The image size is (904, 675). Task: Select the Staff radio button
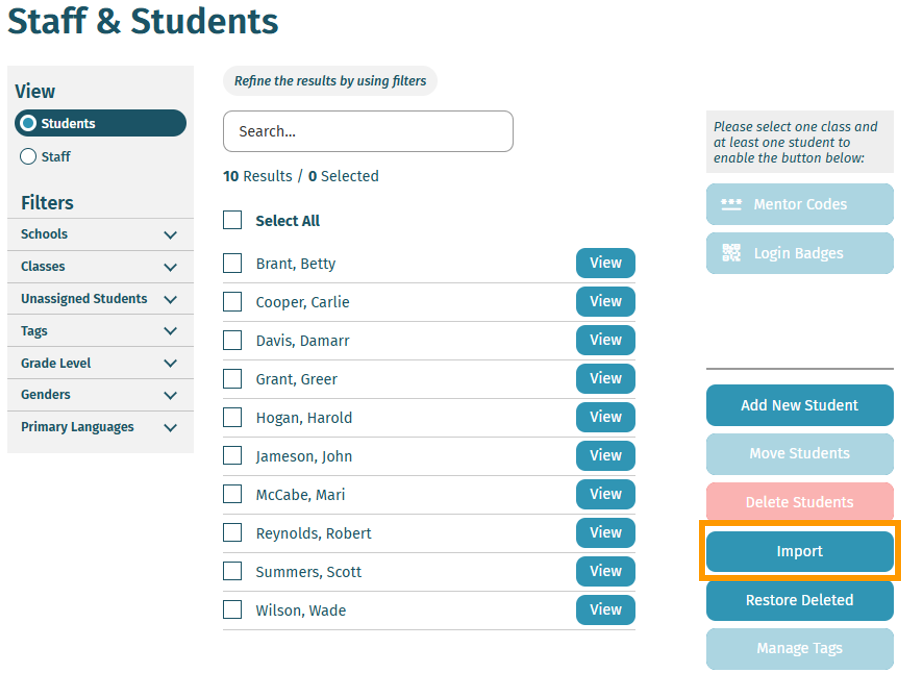tap(28, 156)
